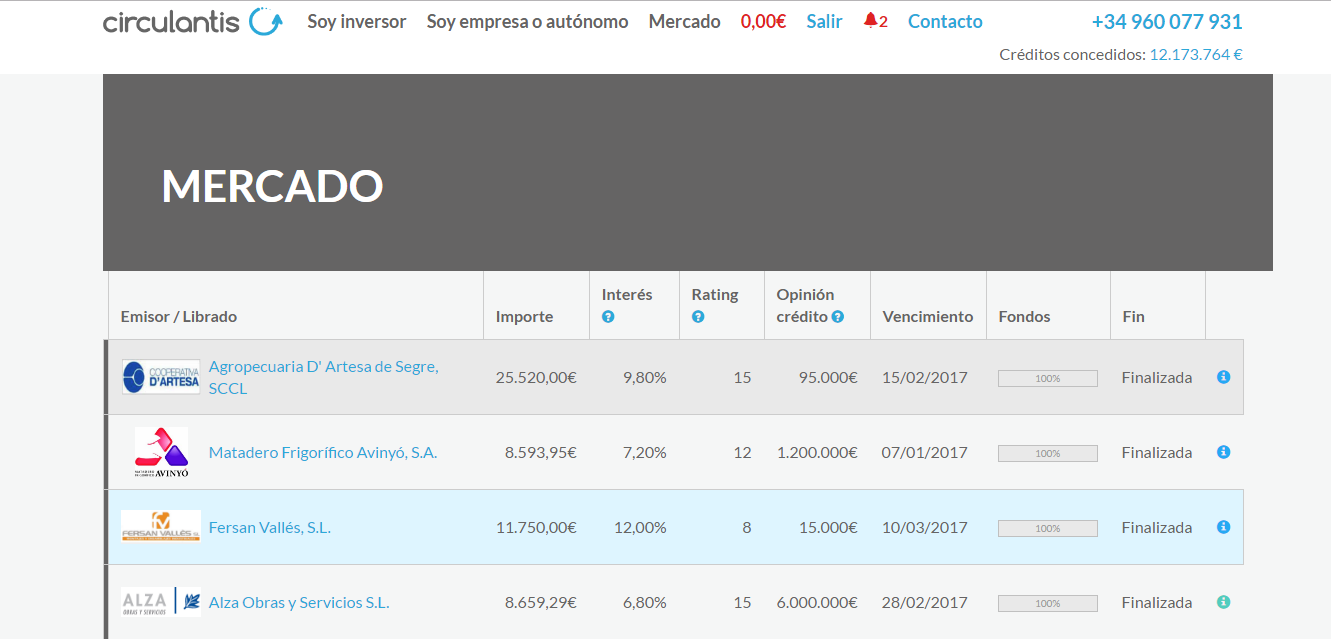Screen dimensions: 1331x639
Task: Click the Alza Obras funding progress bar
Action: [1047, 603]
